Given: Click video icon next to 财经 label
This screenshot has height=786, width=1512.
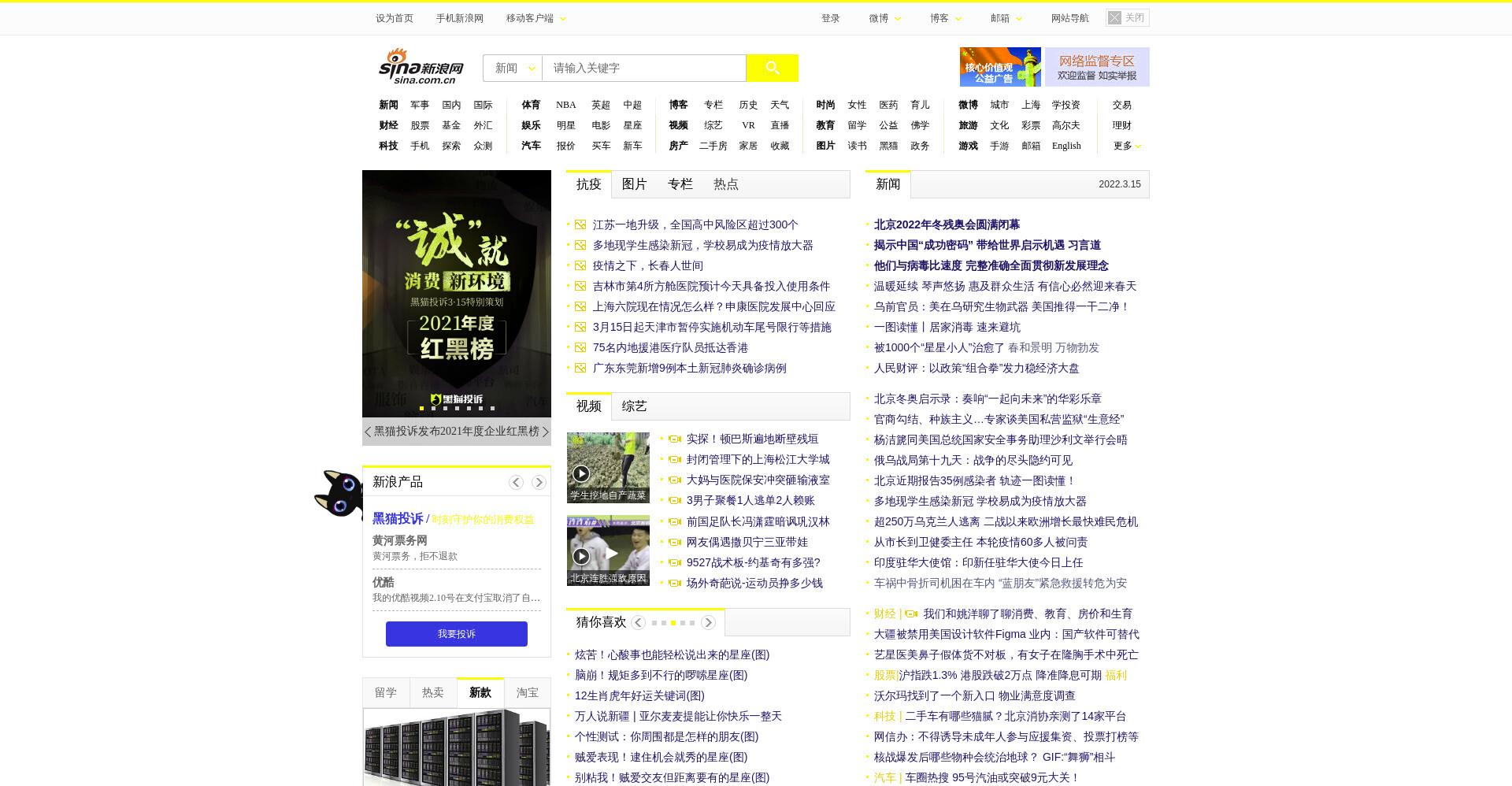Looking at the screenshot, I should tap(911, 614).
